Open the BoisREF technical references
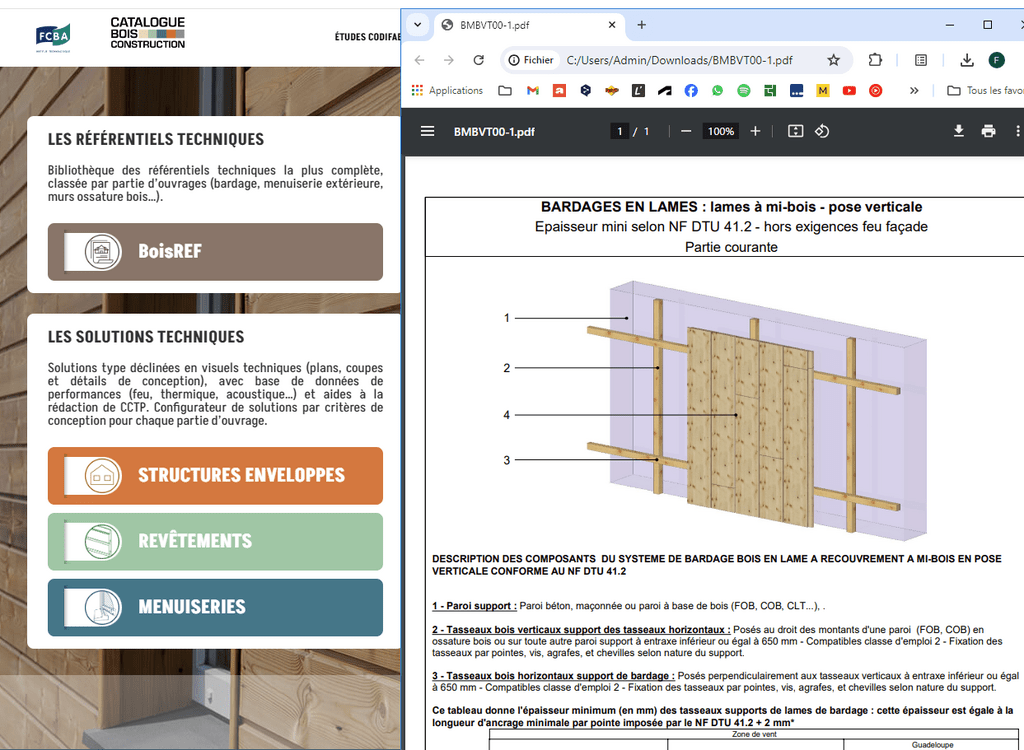Image resolution: width=1024 pixels, height=750 pixels. point(215,252)
